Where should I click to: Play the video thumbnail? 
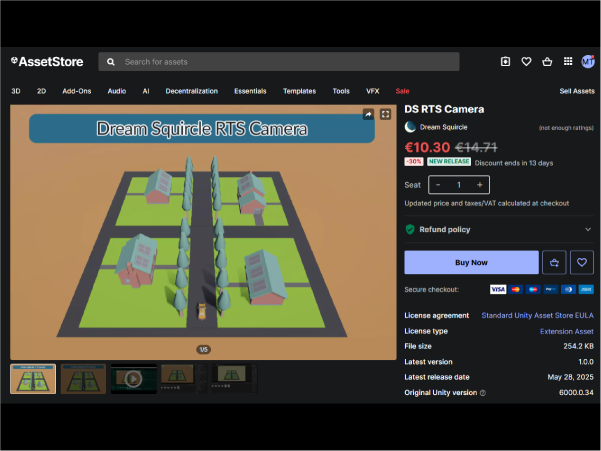coord(133,379)
